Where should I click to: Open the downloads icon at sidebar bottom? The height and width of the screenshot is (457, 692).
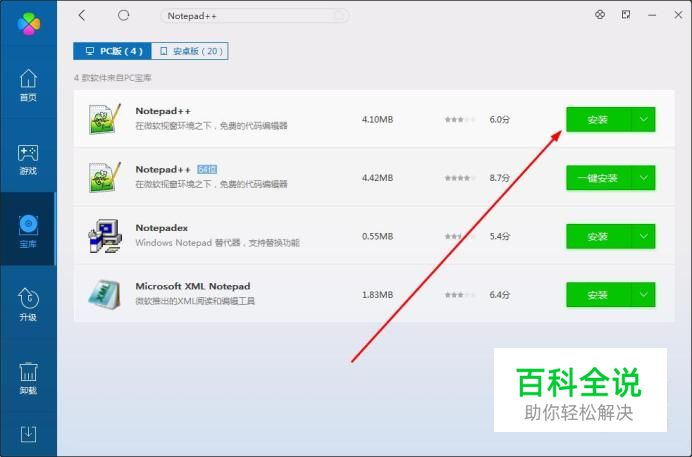[28, 434]
